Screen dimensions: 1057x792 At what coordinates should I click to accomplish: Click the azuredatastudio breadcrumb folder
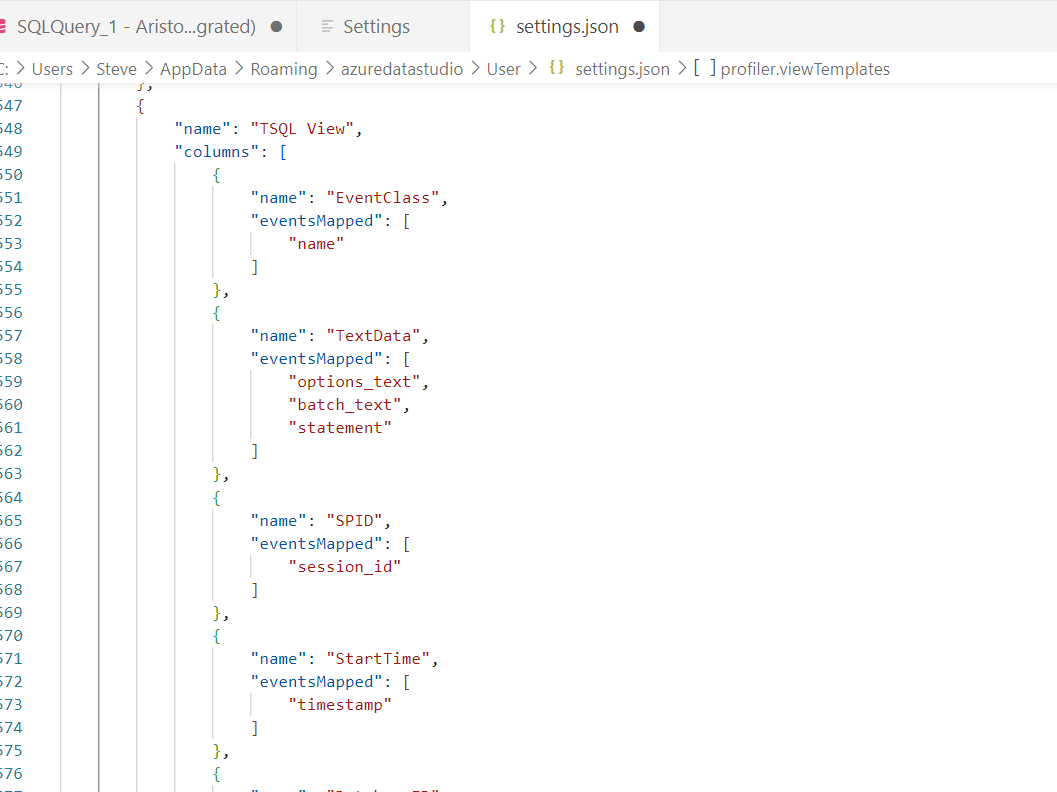point(402,69)
